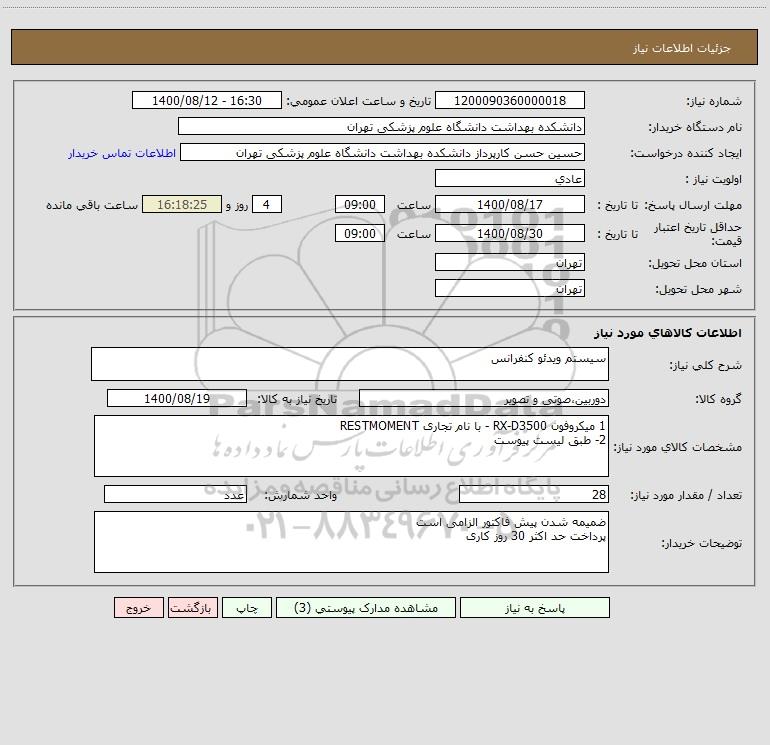
Task: Click the 'شرح کلی نیاز:' label
Action: coord(706,365)
